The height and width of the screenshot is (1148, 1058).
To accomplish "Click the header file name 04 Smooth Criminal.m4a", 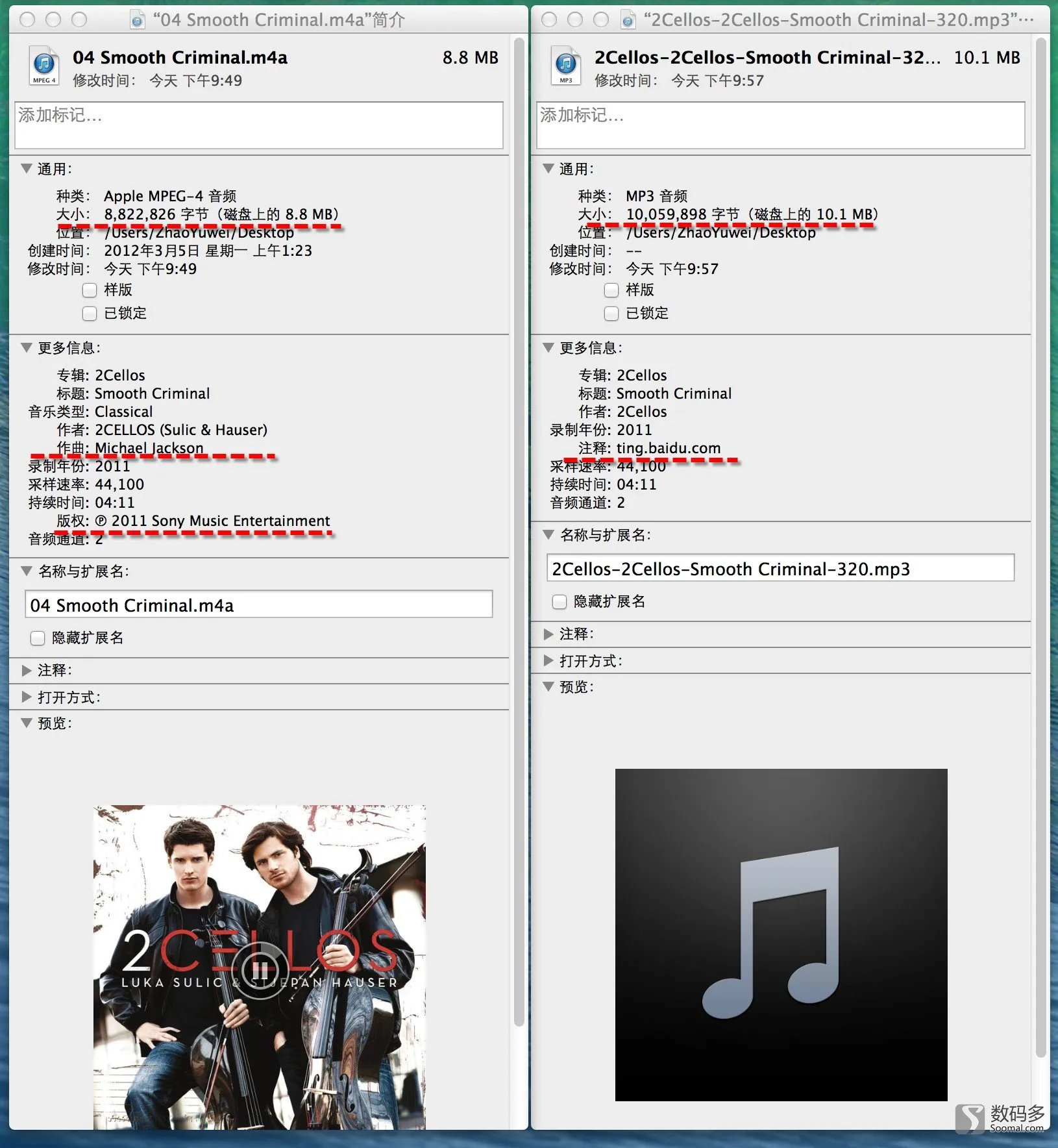I will (180, 58).
